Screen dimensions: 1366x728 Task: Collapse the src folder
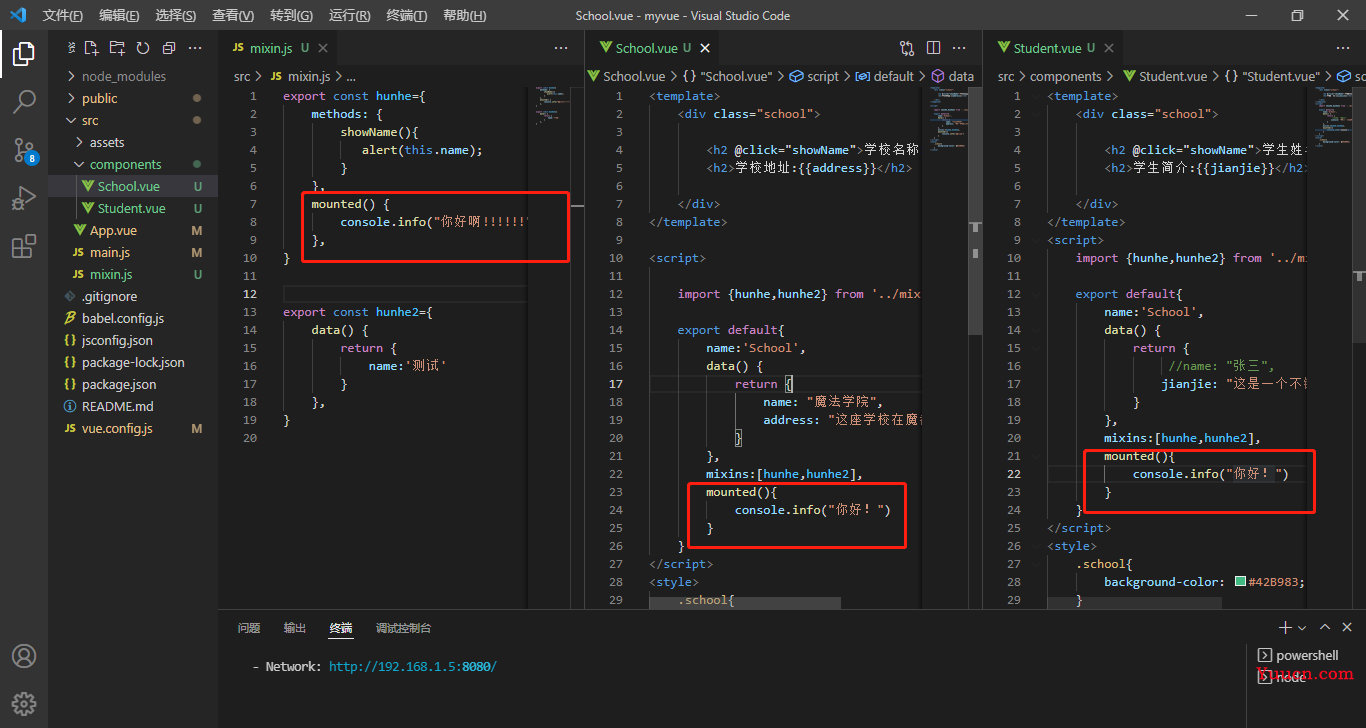(133, 120)
